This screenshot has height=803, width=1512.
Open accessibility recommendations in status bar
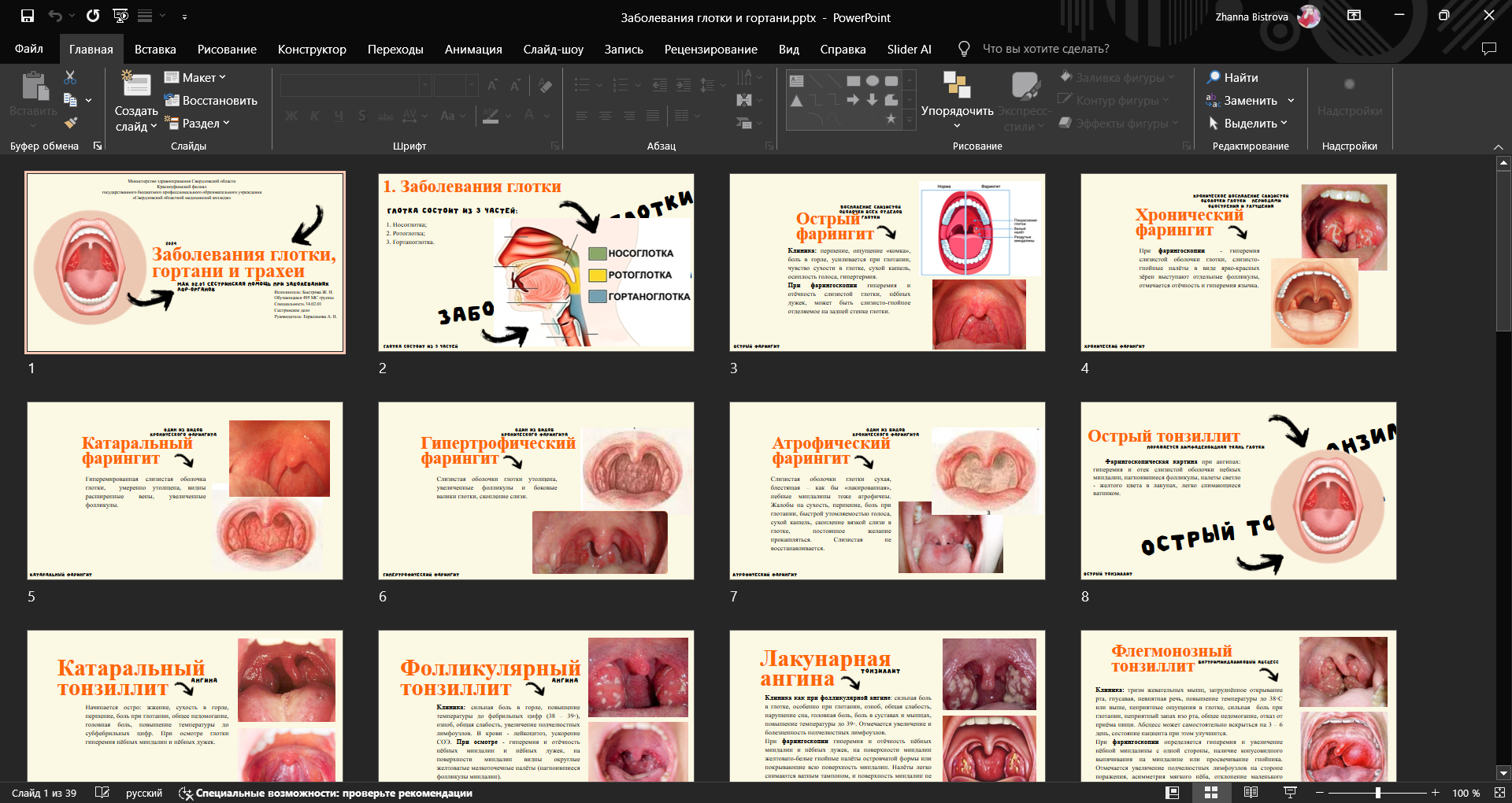coord(325,793)
